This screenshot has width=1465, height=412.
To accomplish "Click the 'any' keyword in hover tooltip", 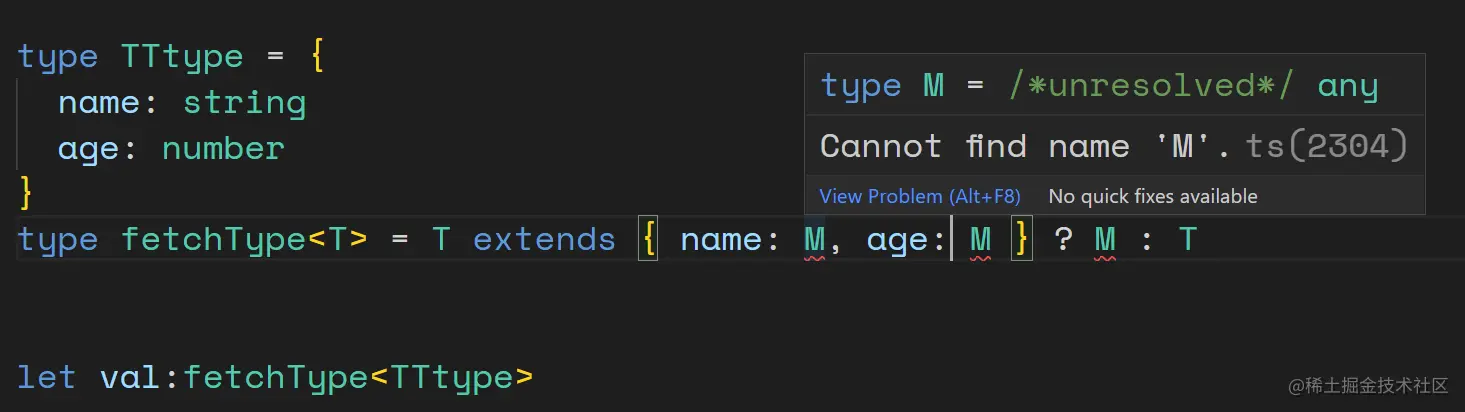I will click(x=1347, y=86).
